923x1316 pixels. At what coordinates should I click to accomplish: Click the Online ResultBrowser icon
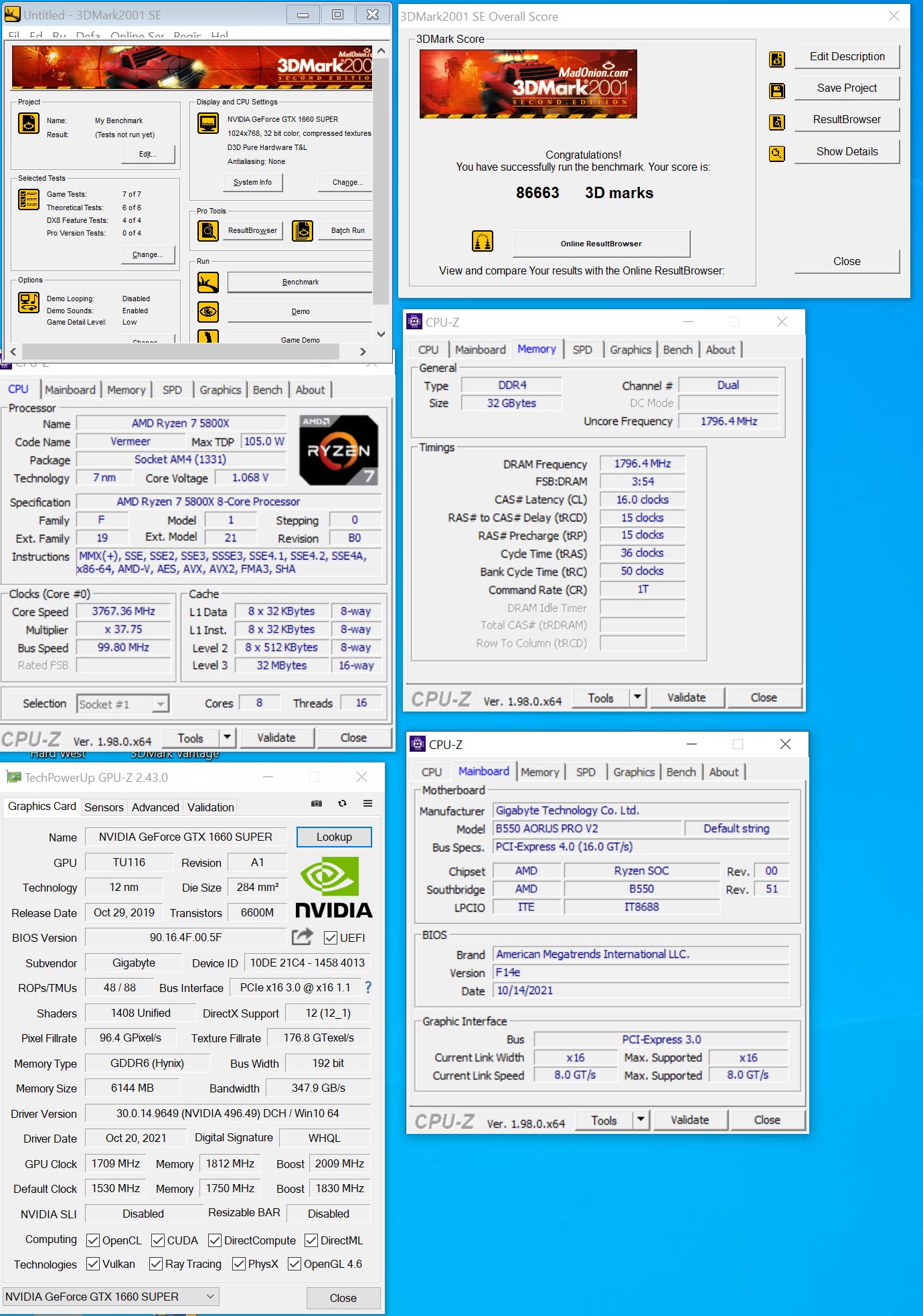pos(483,241)
